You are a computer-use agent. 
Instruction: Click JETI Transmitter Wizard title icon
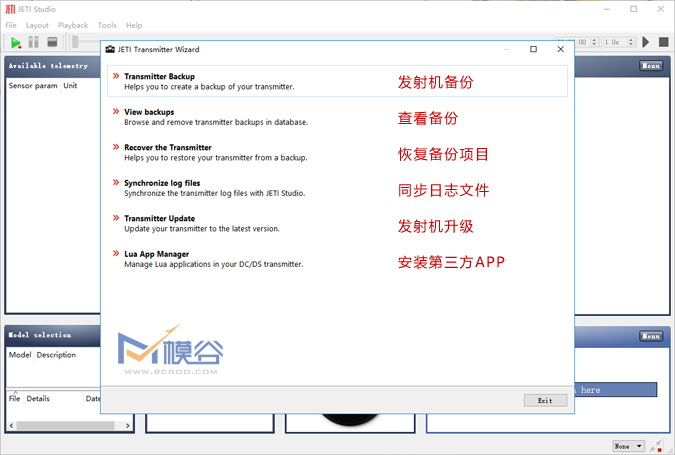point(110,49)
